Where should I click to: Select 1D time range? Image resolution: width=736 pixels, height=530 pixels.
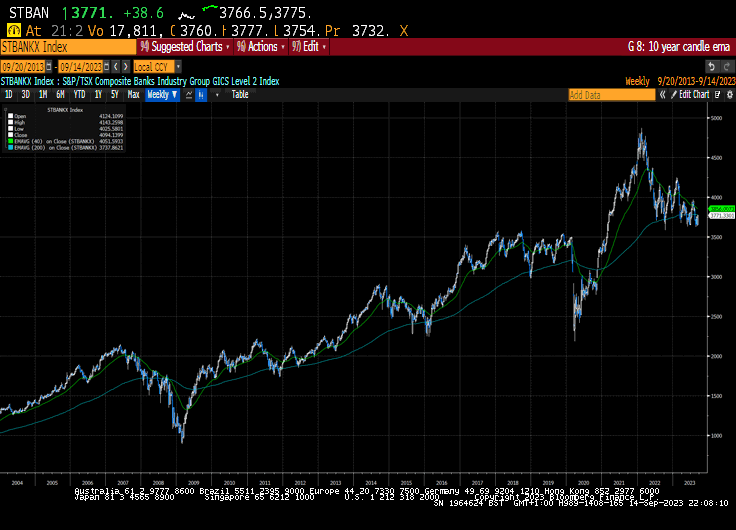(8, 95)
